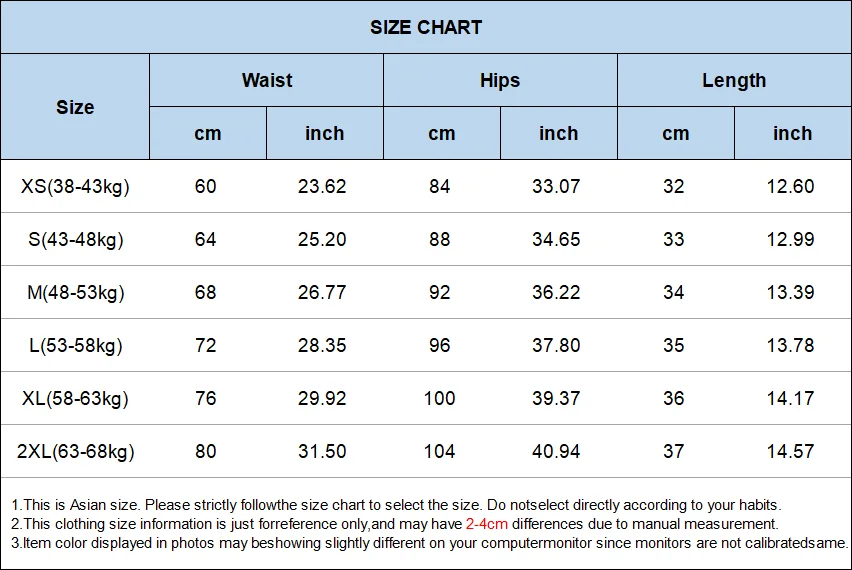Click the length value 33 cm
Viewport: 852px width, 570px height.
(x=673, y=239)
